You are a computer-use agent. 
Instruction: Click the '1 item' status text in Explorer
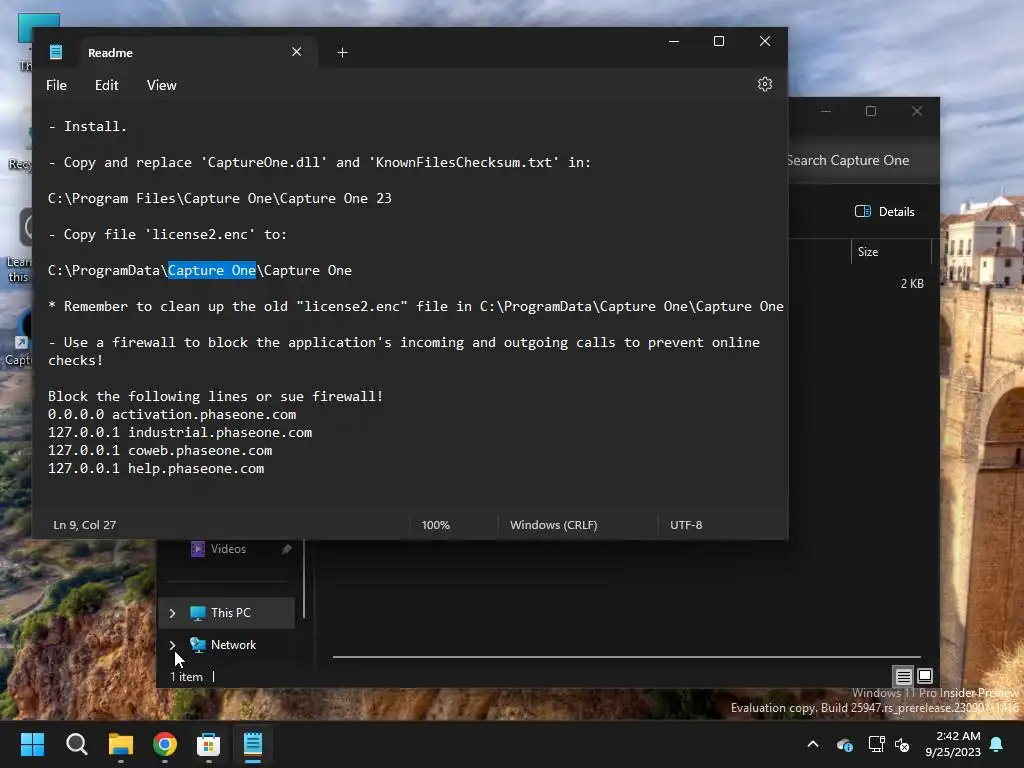pyautogui.click(x=186, y=677)
